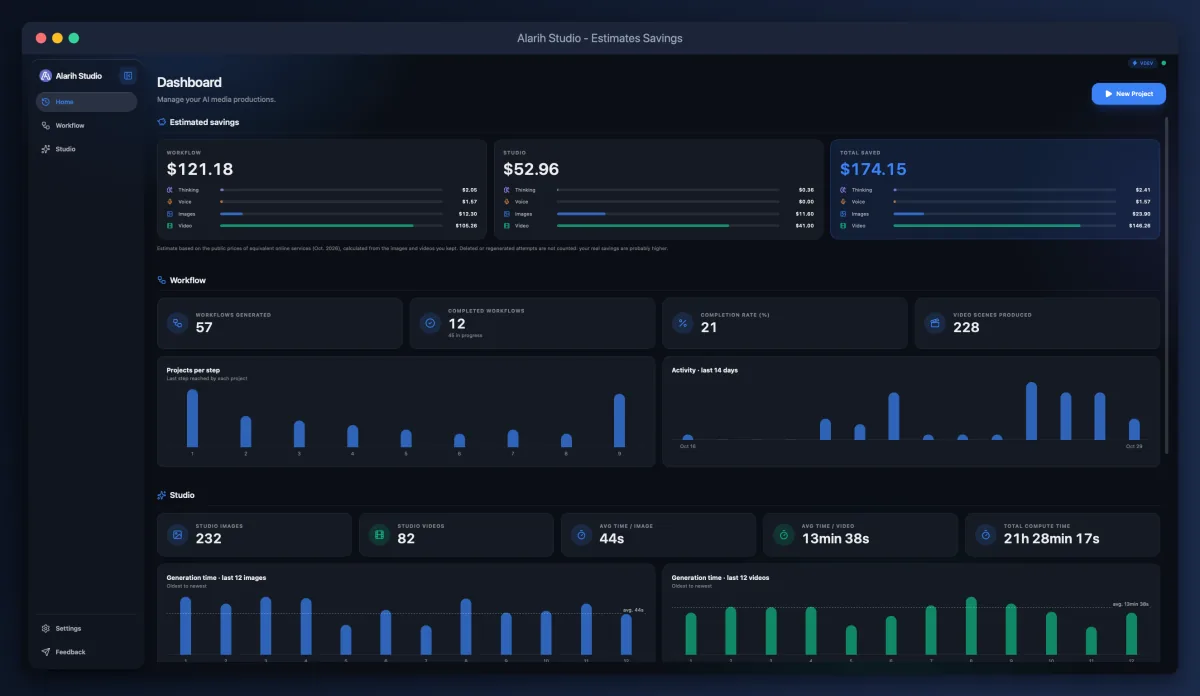Click the Avg Time / Image timer icon
Viewport: 1200px width, 696px height.
581,535
